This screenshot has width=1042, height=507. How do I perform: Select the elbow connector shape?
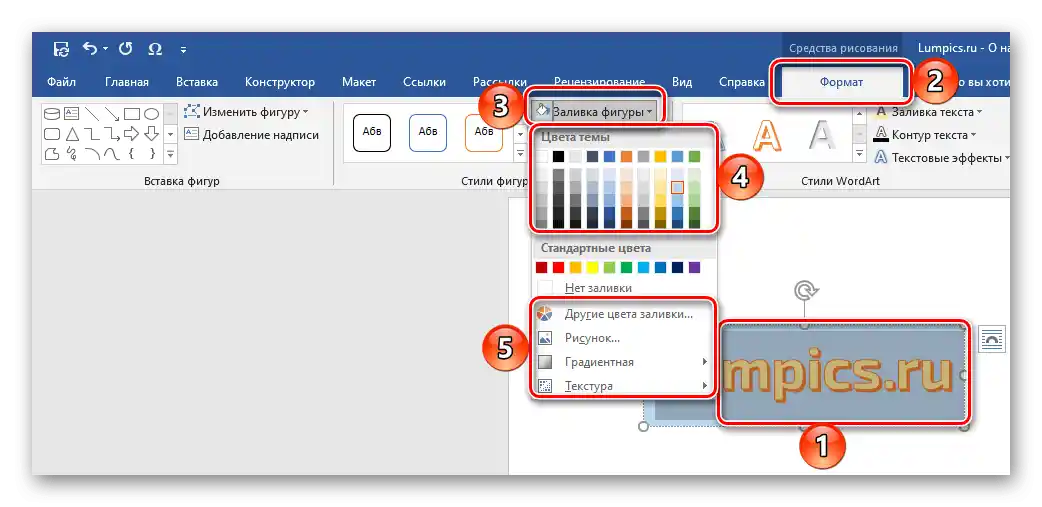click(x=92, y=134)
